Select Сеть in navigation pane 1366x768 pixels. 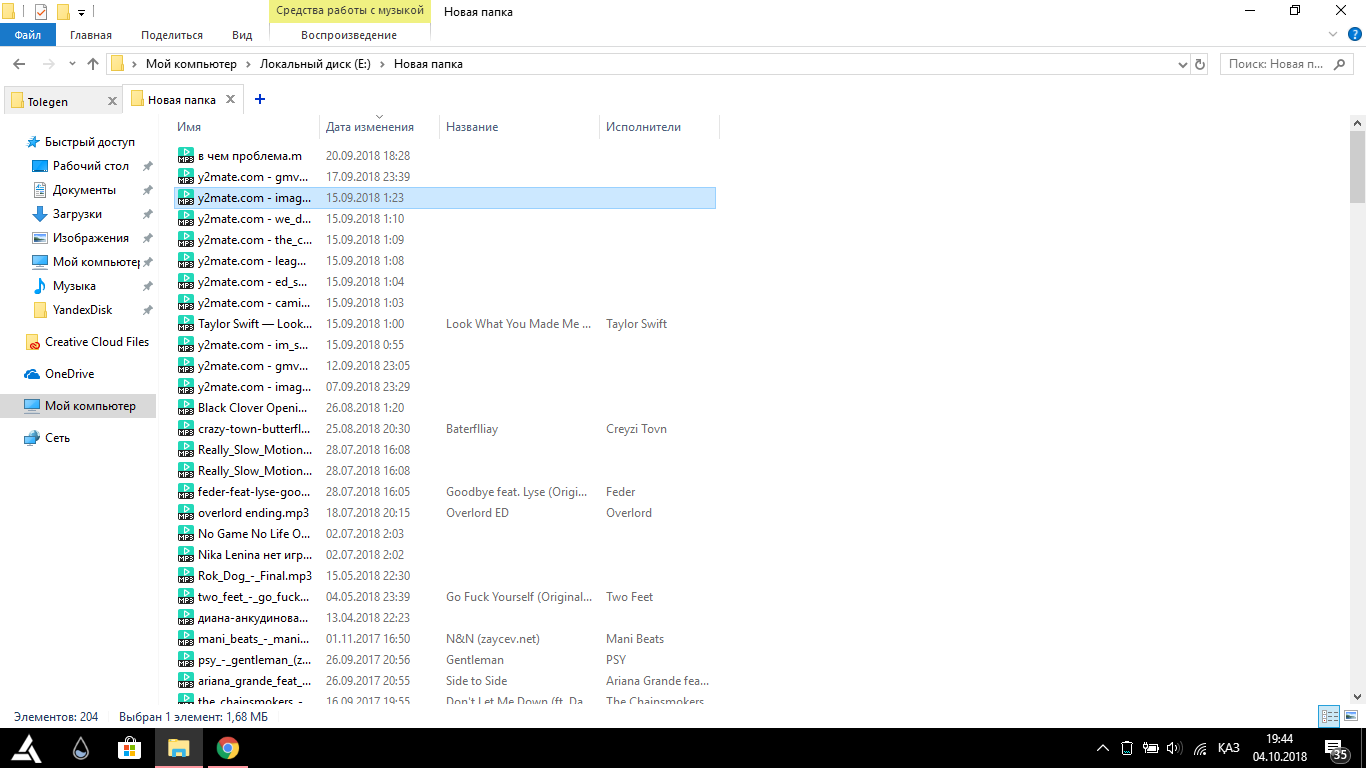(x=57, y=438)
